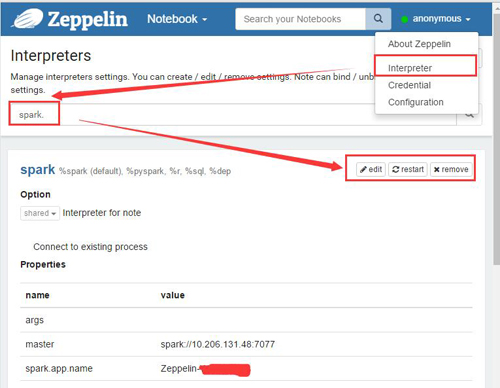The width and height of the screenshot is (500, 388).
Task: Click the green status dot near anonymous
Action: (404, 19)
